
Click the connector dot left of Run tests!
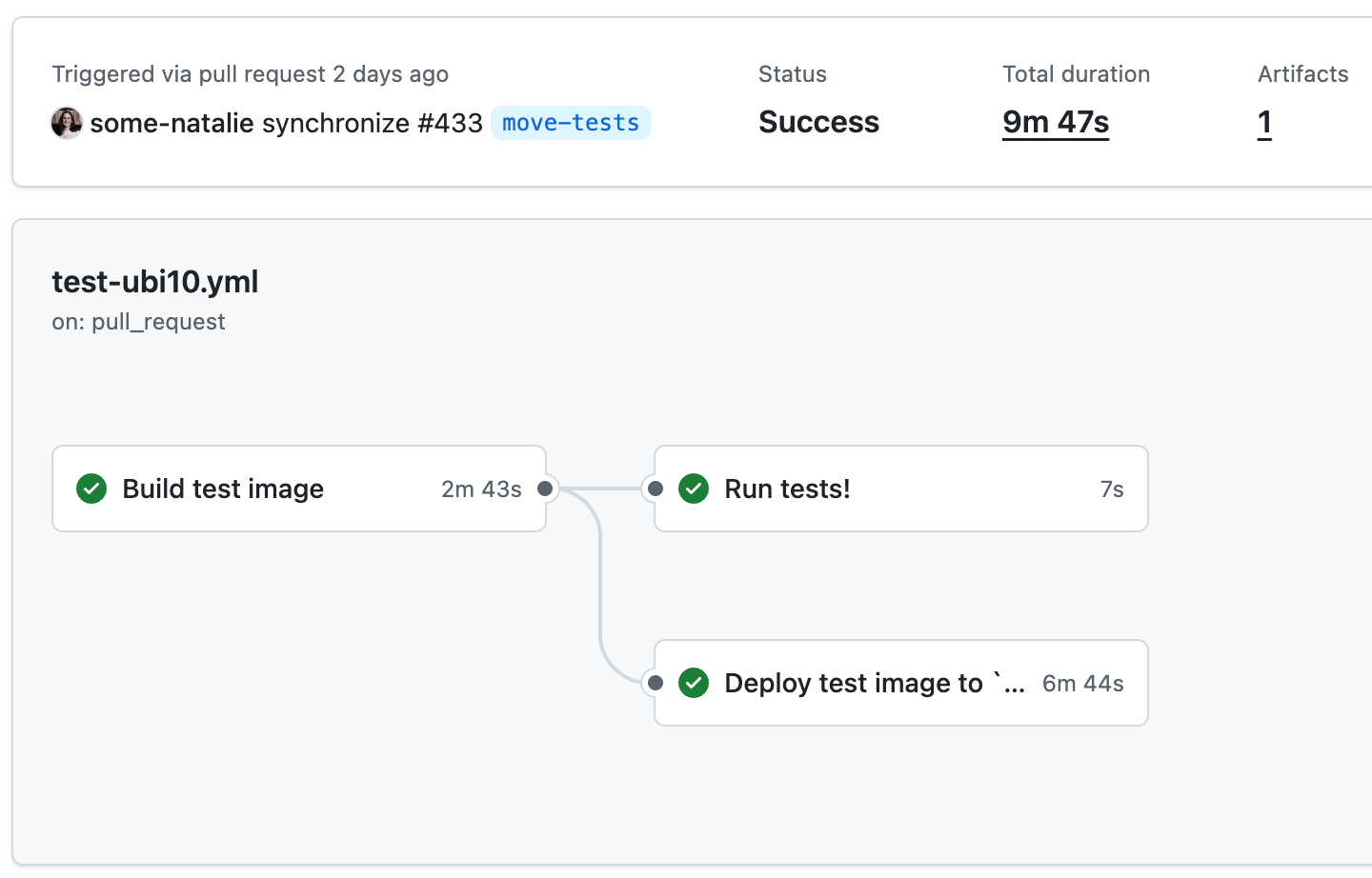pyautogui.click(x=656, y=489)
